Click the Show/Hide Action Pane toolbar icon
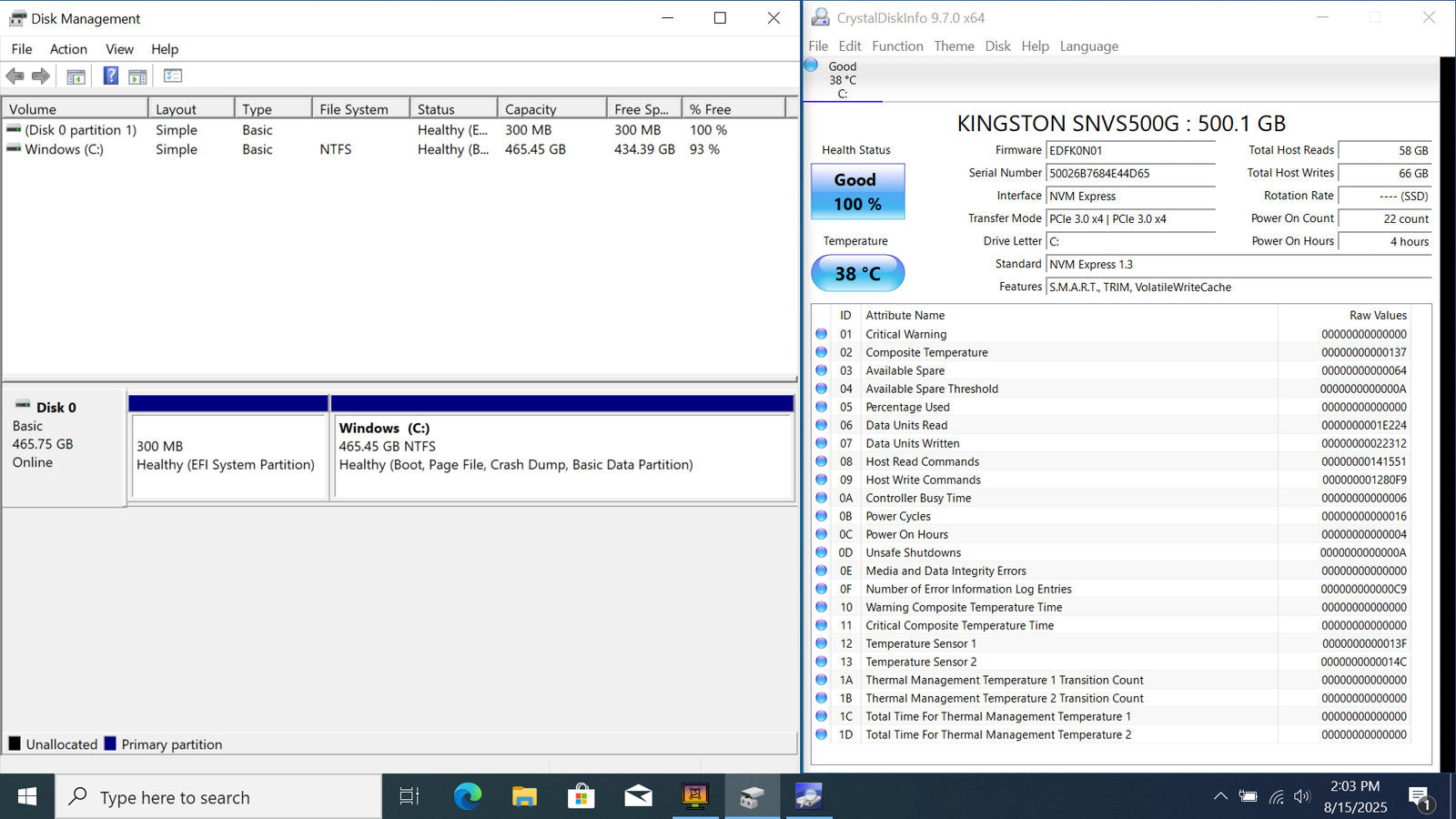Viewport: 1456px width, 819px height. [137, 76]
